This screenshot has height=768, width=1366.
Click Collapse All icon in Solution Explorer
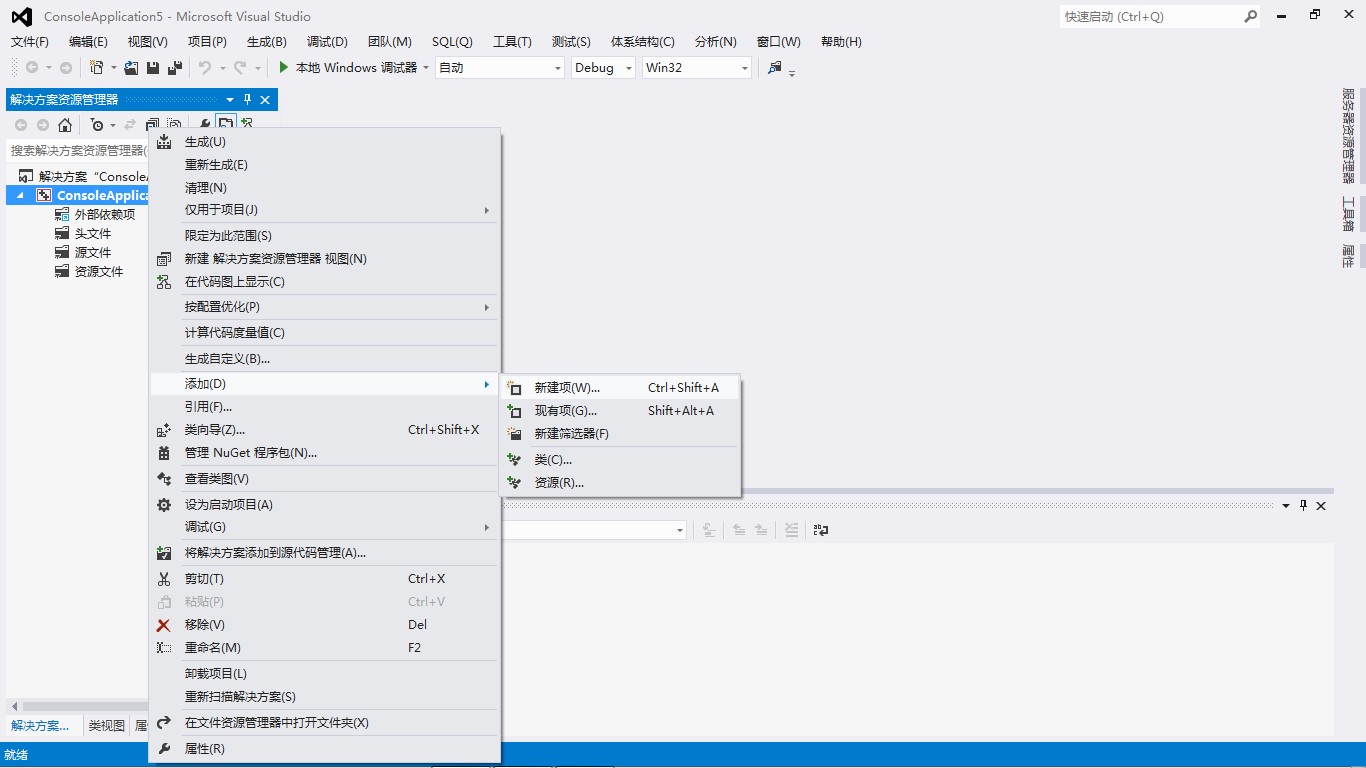tap(153, 125)
